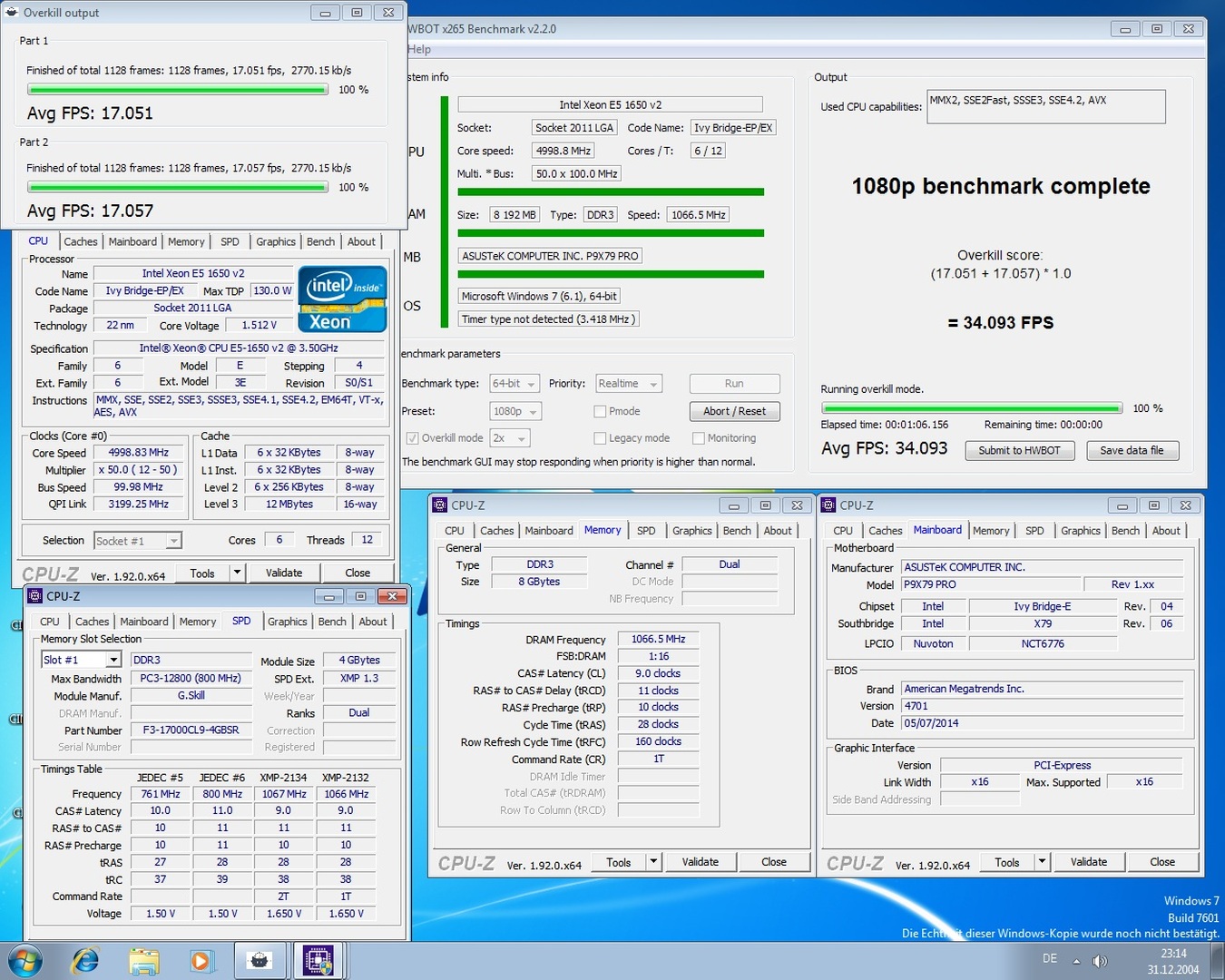1225x980 pixels.
Task: Click the CPU-Z Mainboard window title icon
Action: (x=828, y=505)
